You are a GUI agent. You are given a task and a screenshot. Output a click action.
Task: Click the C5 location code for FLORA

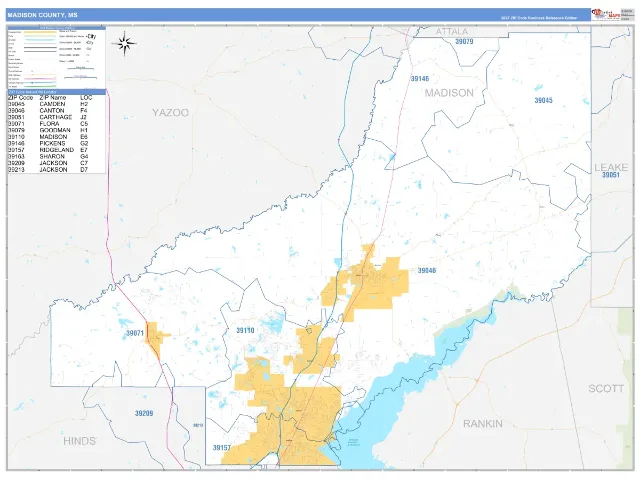(84, 124)
